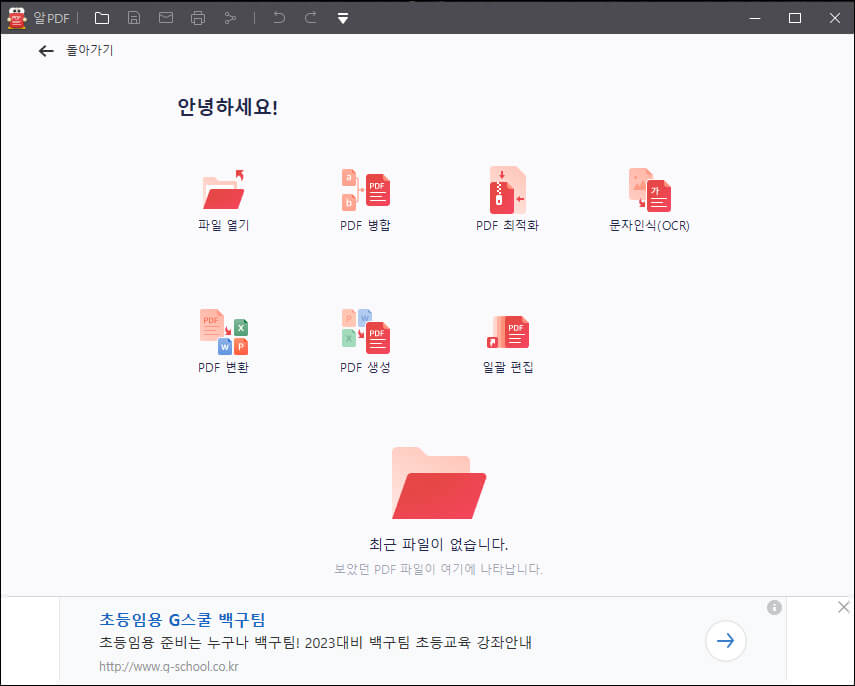Open the email send icon
This screenshot has width=855, height=686.
pos(165,17)
